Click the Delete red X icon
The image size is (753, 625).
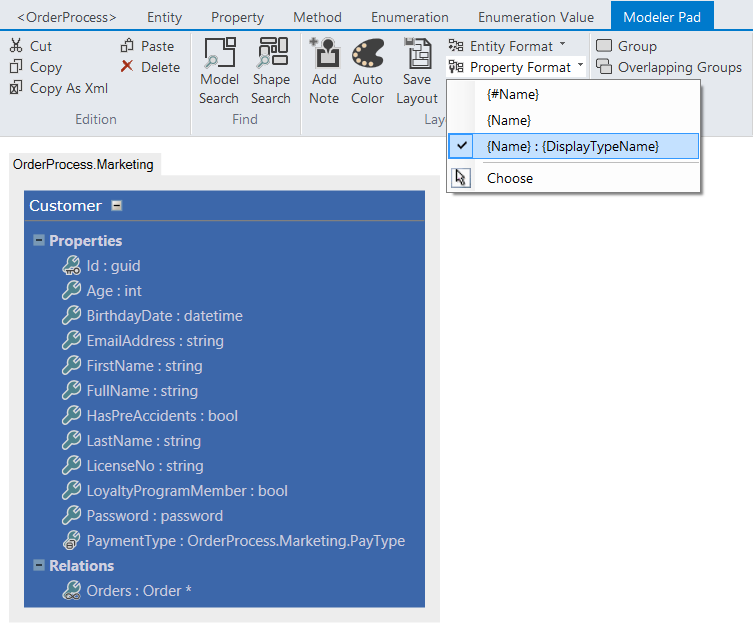127,67
